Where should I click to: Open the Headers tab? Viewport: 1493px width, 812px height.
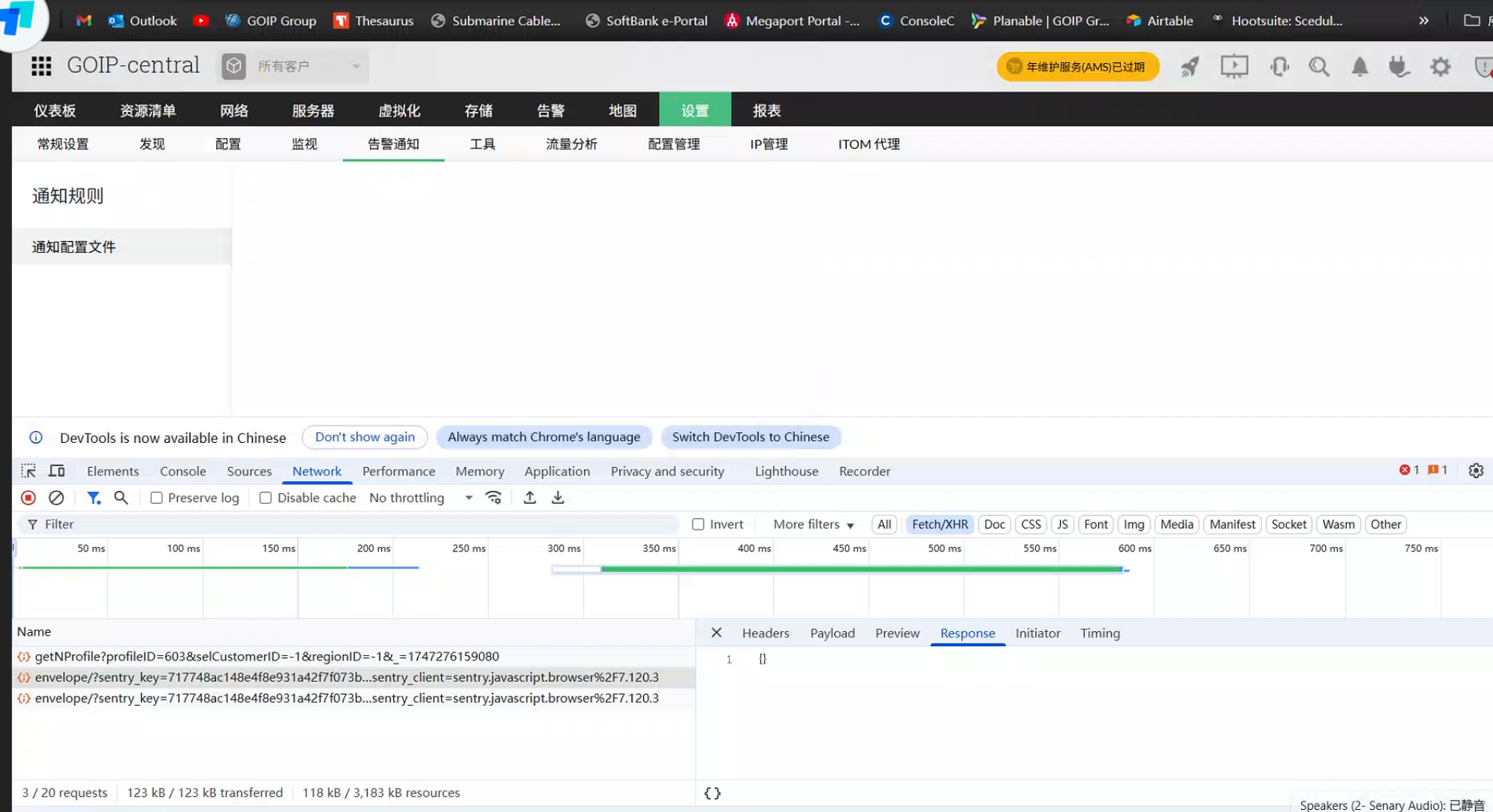coord(765,633)
